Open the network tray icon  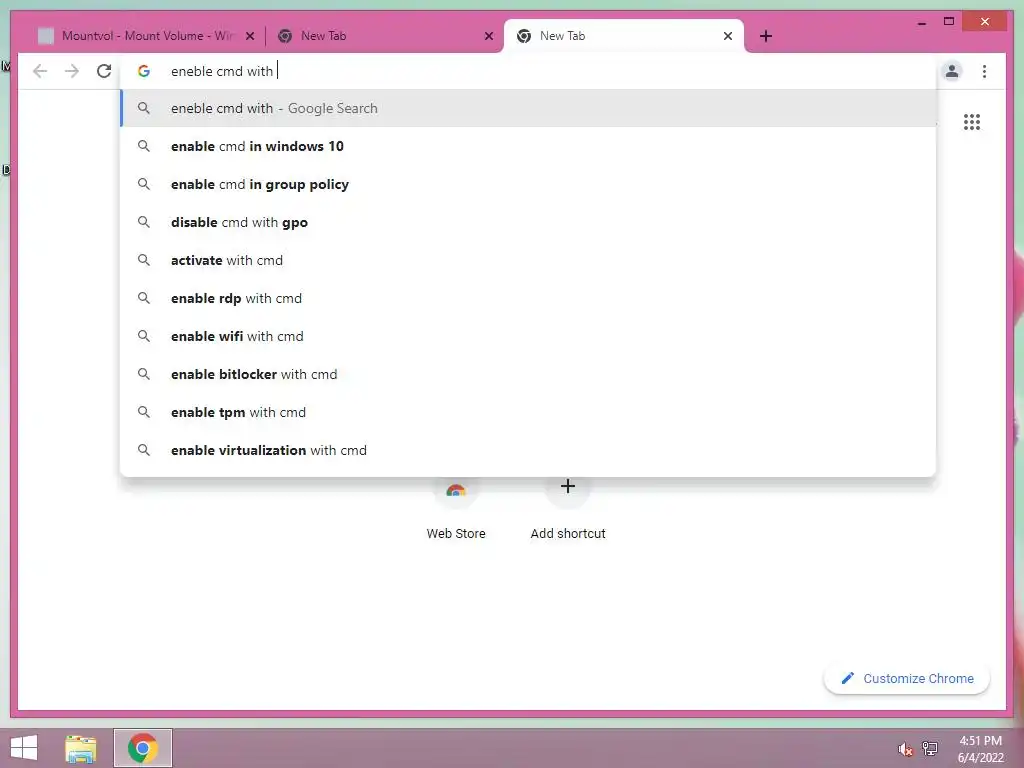[x=930, y=749]
